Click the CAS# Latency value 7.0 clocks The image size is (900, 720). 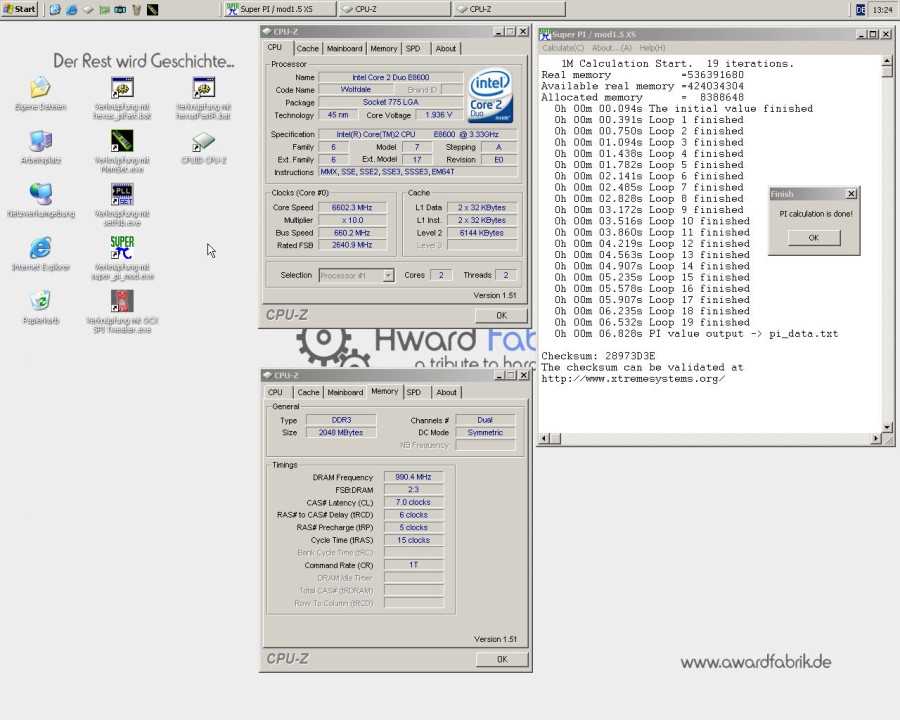click(413, 502)
